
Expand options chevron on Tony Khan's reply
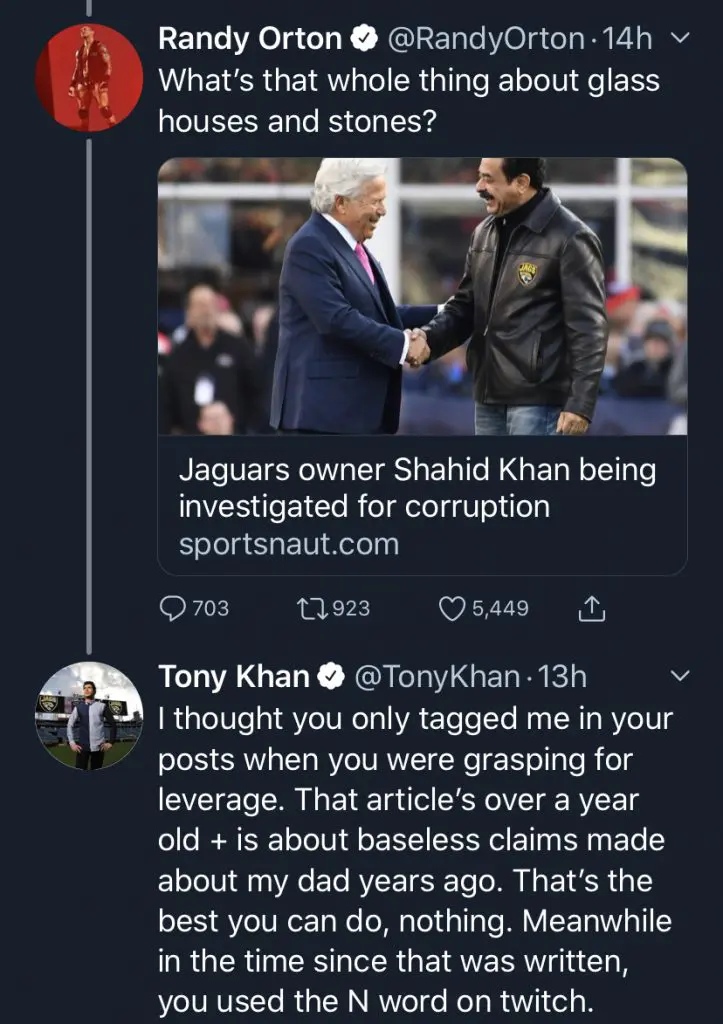point(679,677)
